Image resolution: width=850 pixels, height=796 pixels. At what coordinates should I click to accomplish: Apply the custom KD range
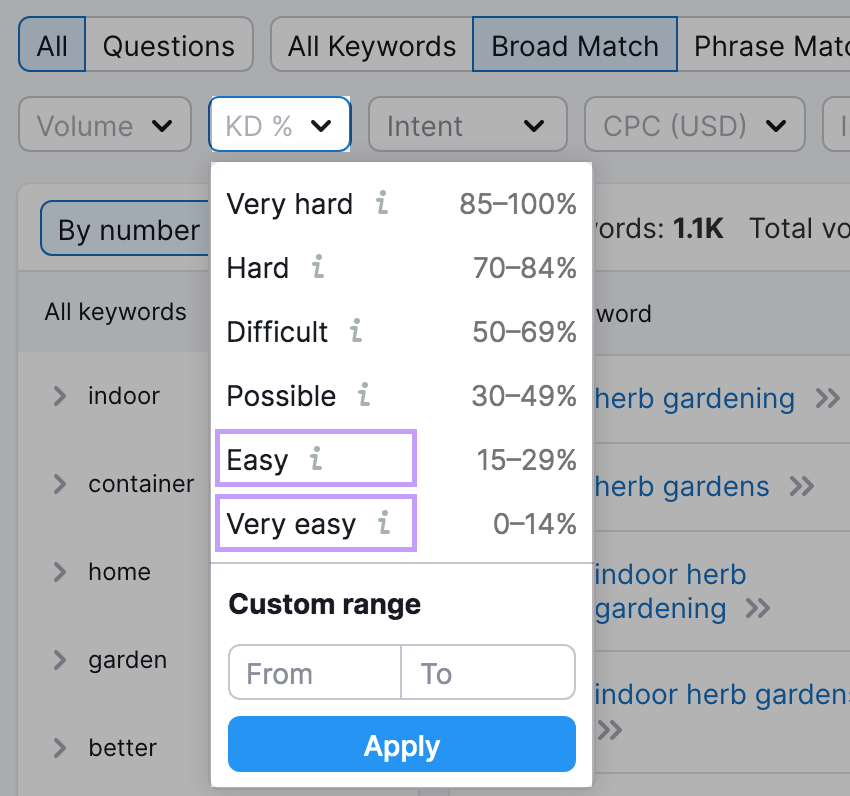point(401,745)
